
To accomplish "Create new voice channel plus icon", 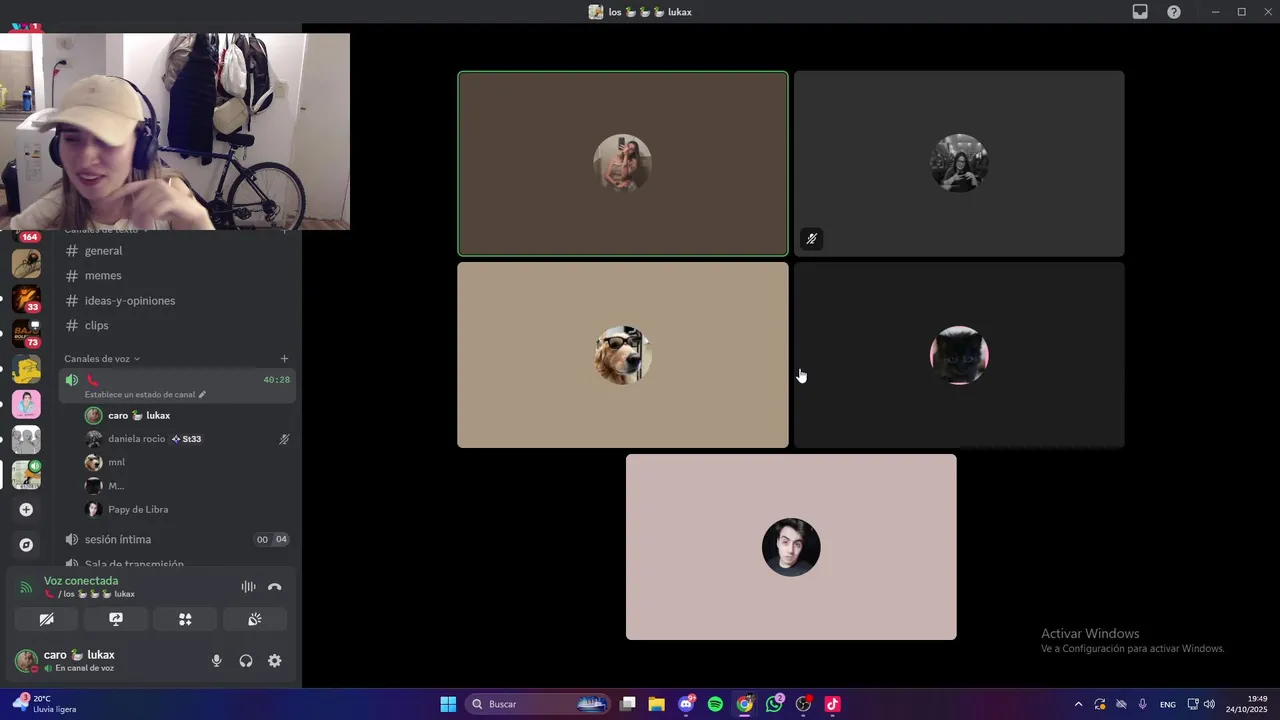I will point(284,359).
